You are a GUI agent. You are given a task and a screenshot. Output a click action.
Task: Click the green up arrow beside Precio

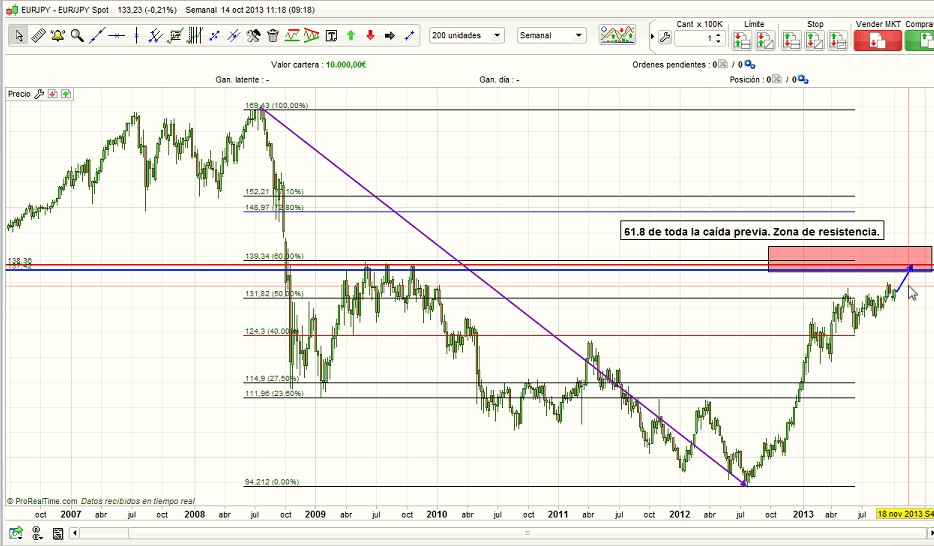click(x=66, y=94)
